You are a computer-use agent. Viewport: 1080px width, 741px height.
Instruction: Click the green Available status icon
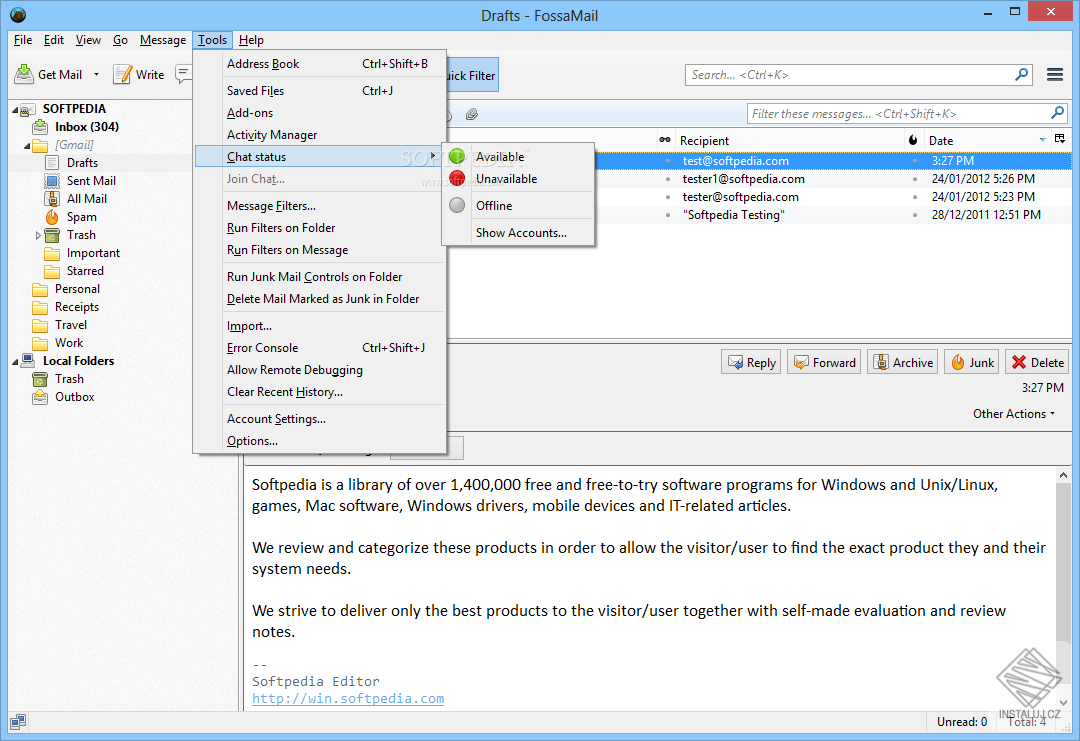[x=457, y=156]
